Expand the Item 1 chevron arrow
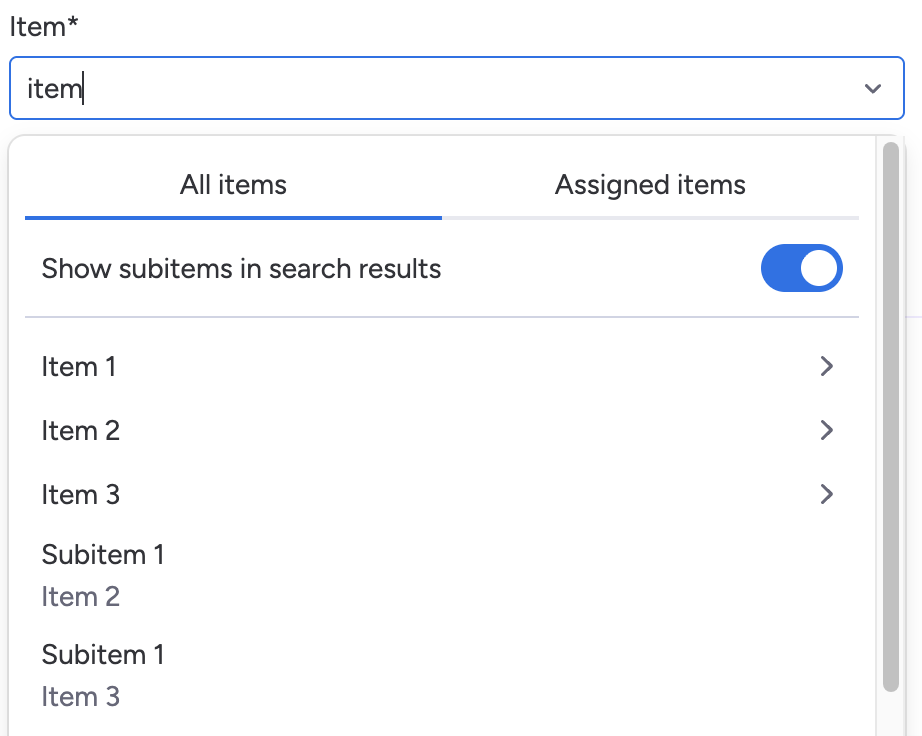The height and width of the screenshot is (736, 922). coord(826,367)
